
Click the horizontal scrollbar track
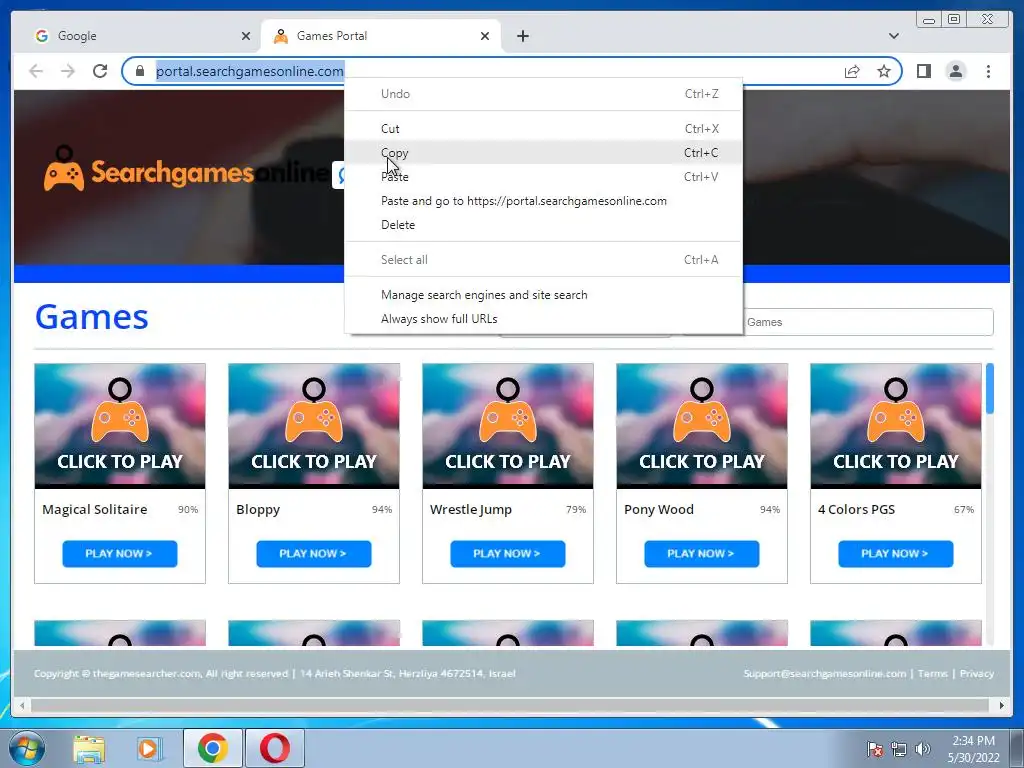(509, 705)
